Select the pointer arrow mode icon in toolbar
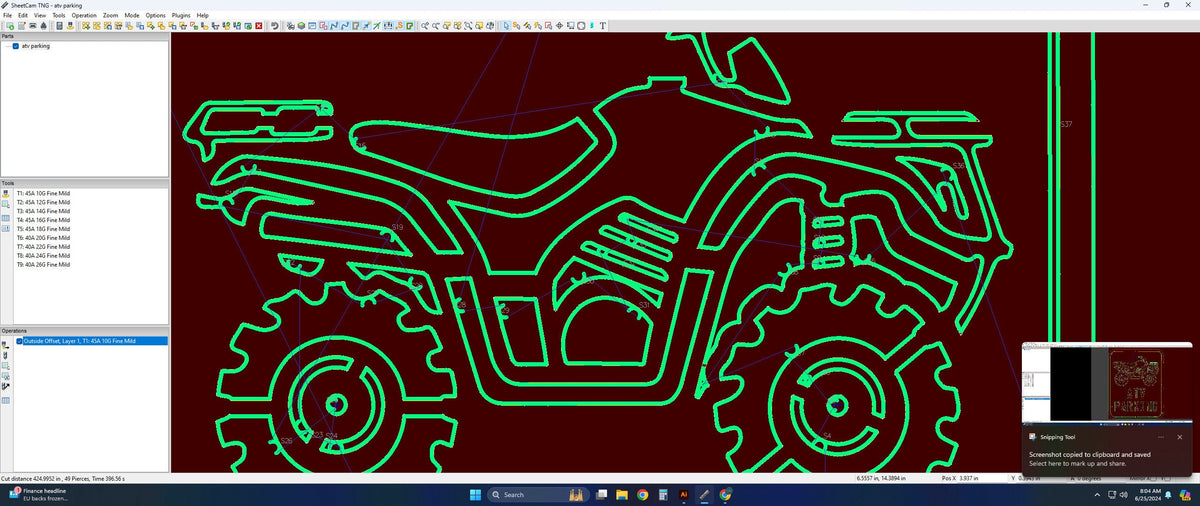 click(505, 26)
